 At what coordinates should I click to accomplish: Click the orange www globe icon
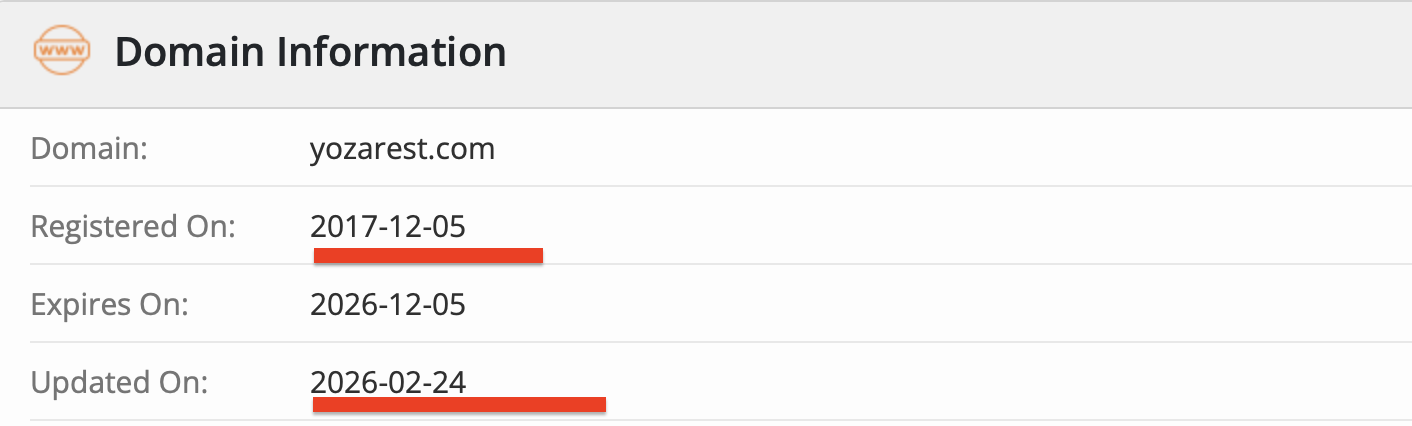[61, 50]
